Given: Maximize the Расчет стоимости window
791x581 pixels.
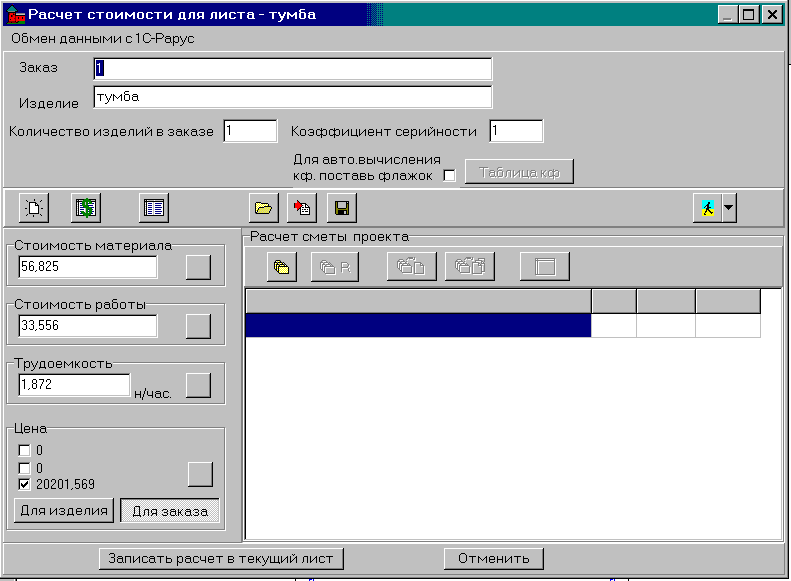Looking at the screenshot, I should [749, 15].
